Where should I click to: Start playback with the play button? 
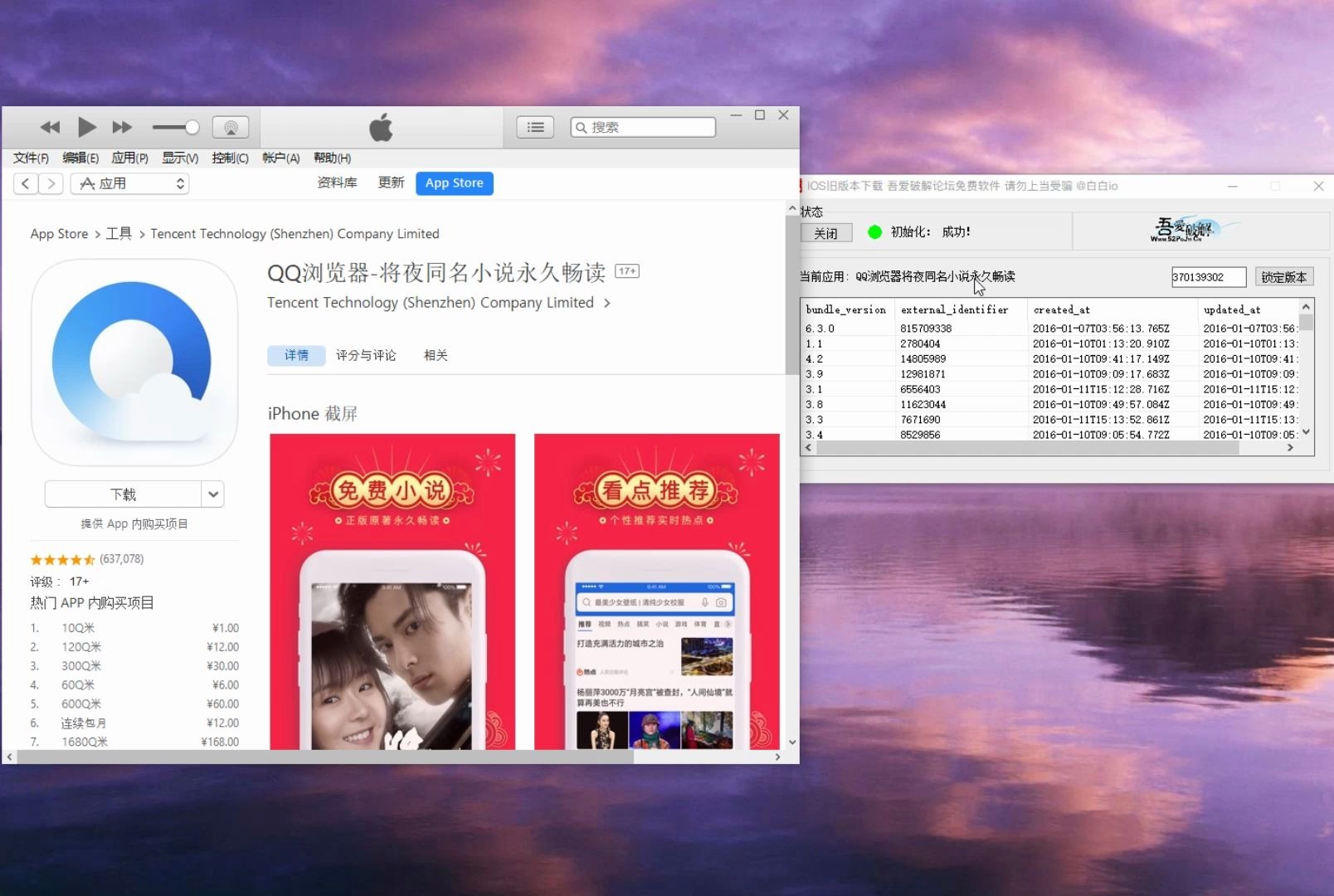(x=86, y=127)
